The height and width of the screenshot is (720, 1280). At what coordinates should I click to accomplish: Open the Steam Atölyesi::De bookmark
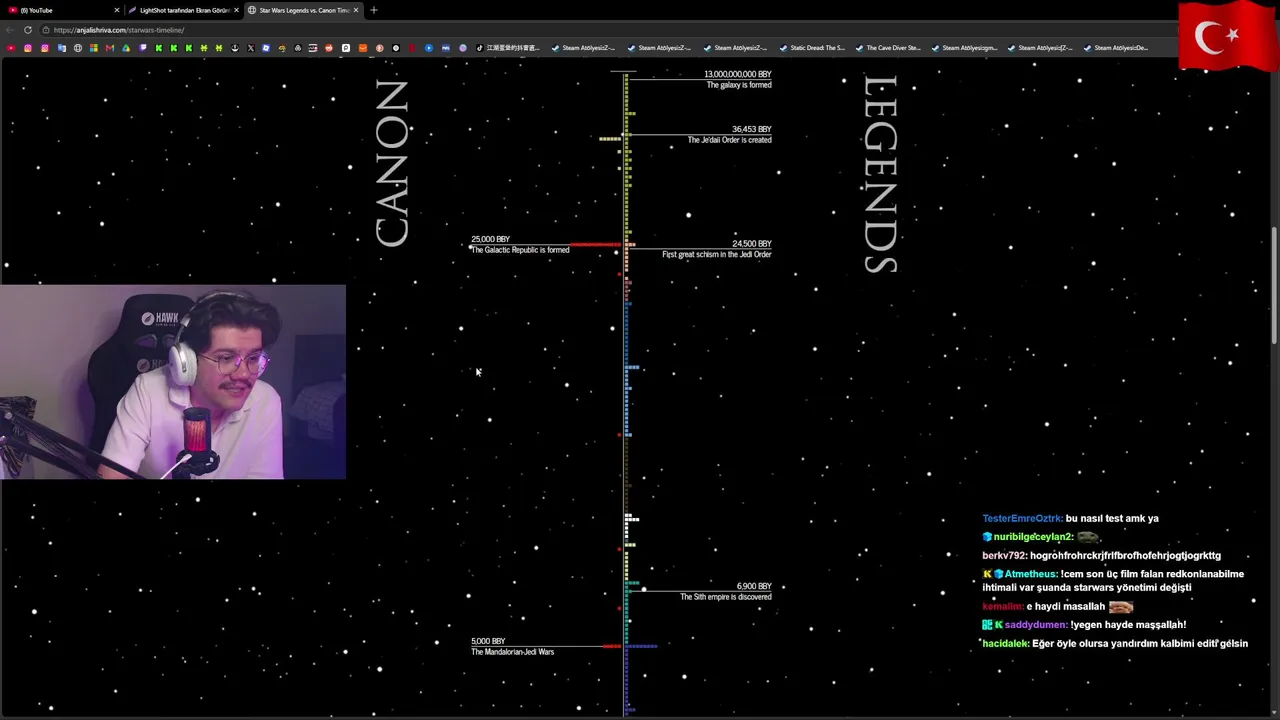(1116, 48)
